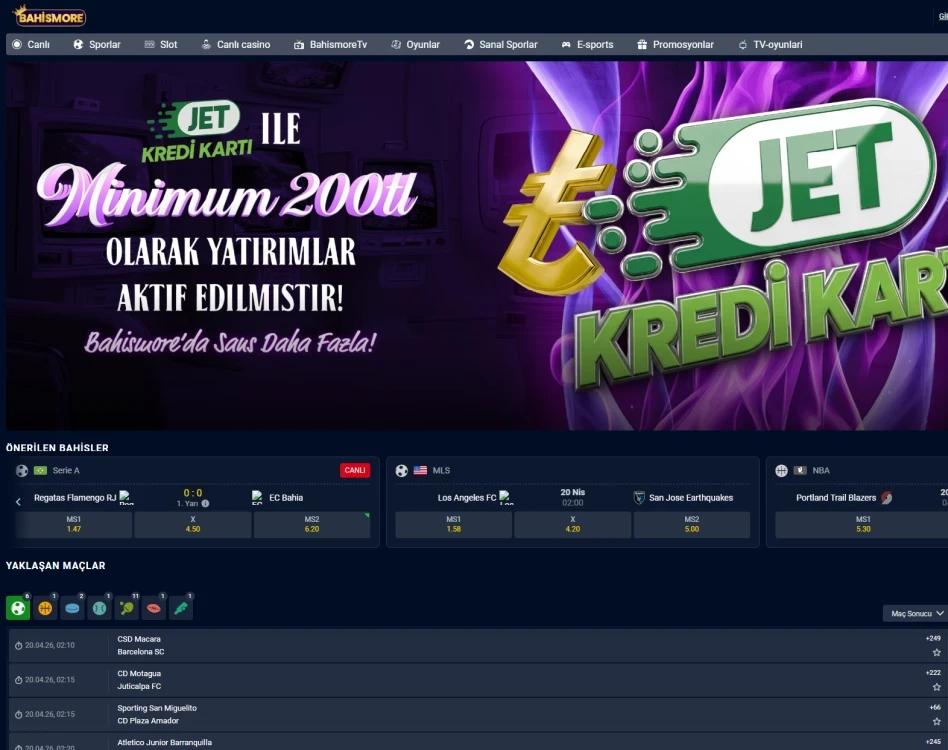
Task: Click the ÖNERİLEN BAHİSLER heading
Action: point(57,448)
